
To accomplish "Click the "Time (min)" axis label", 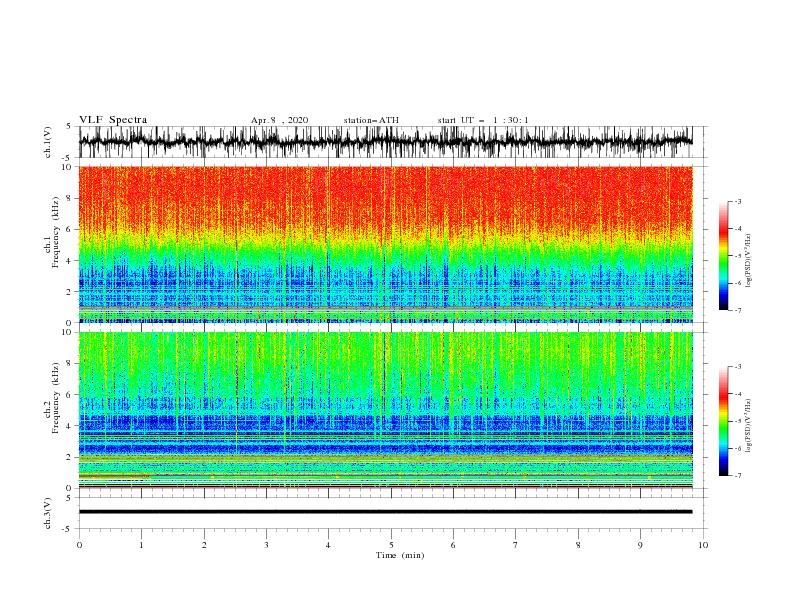I will coord(400,555).
